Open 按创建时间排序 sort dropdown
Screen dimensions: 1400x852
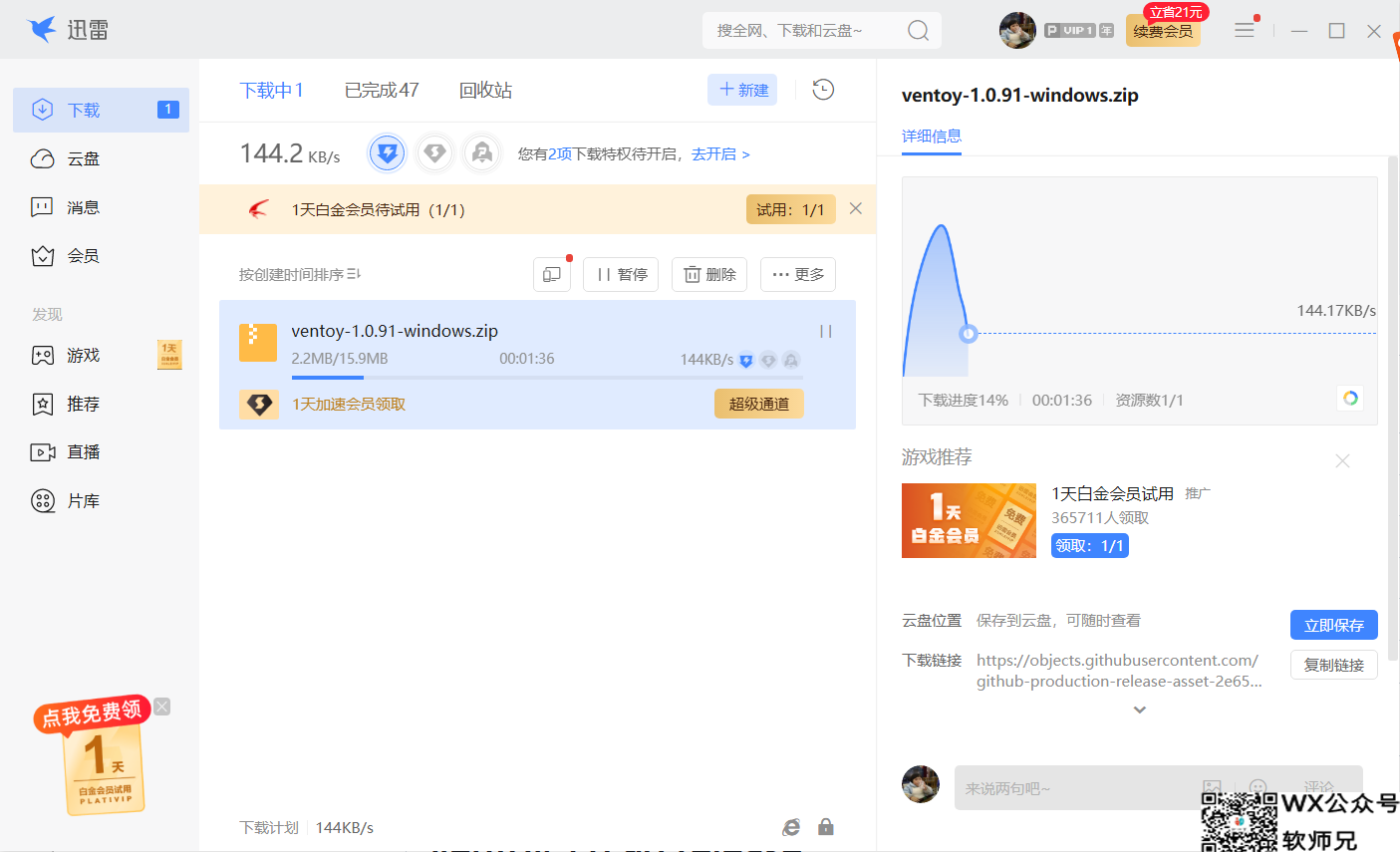[300, 274]
